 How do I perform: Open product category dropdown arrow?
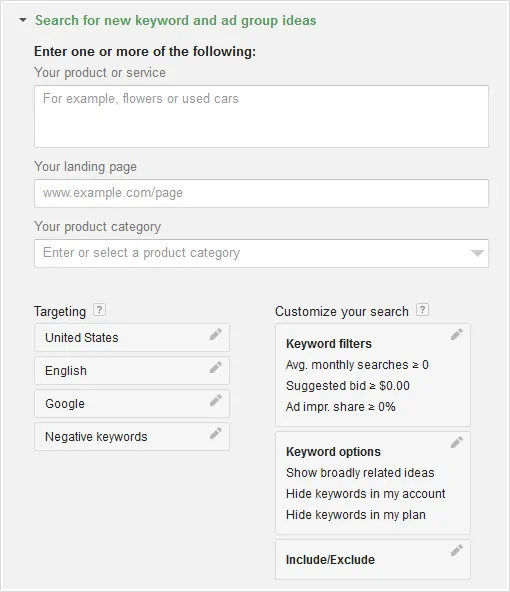tap(477, 253)
